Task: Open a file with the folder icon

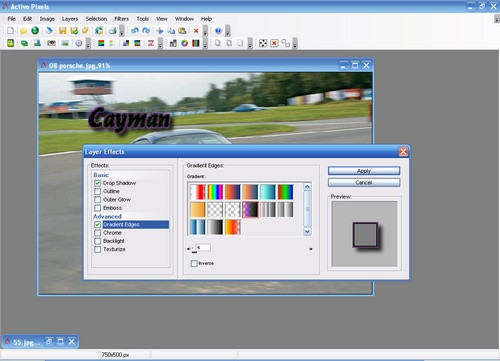Action: [x=23, y=31]
